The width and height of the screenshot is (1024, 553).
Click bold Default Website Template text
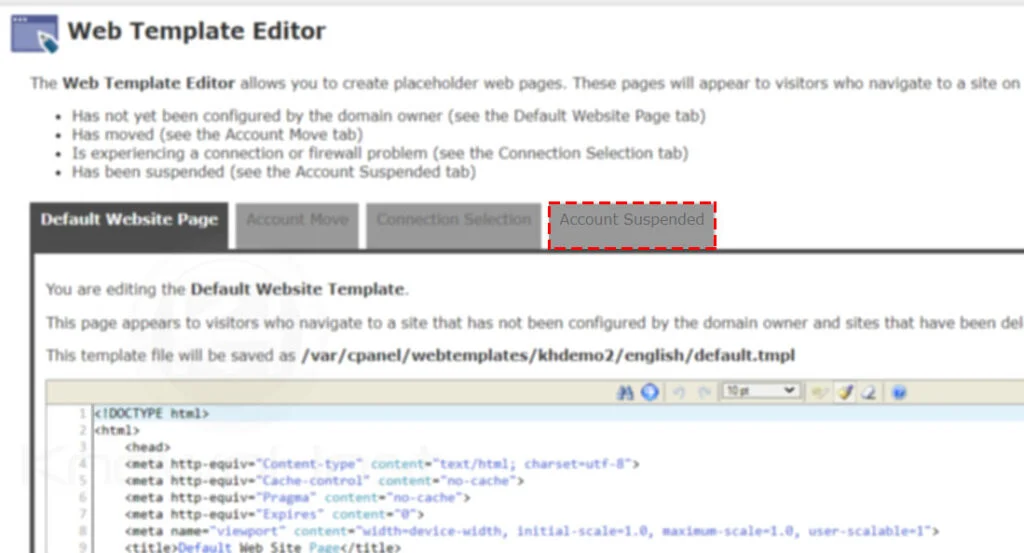coord(297,289)
